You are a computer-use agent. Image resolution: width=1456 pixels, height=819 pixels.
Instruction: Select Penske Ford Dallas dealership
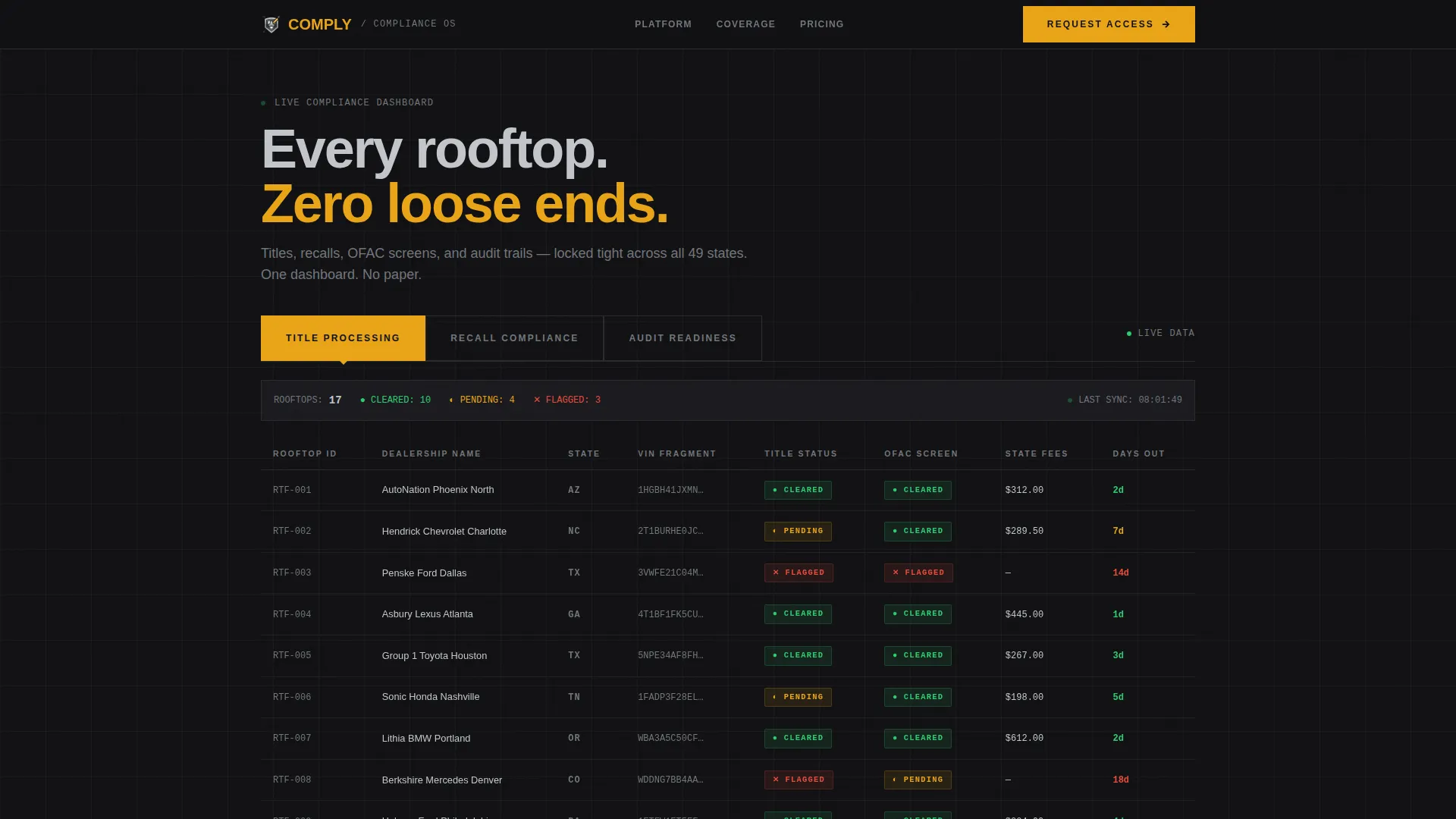point(424,573)
